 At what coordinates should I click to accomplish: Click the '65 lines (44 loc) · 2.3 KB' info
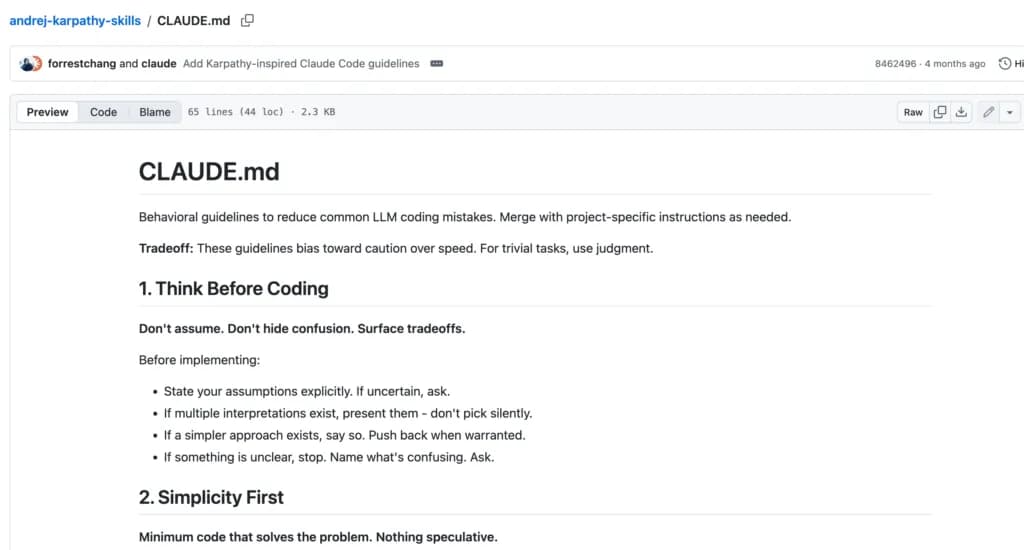coord(261,112)
